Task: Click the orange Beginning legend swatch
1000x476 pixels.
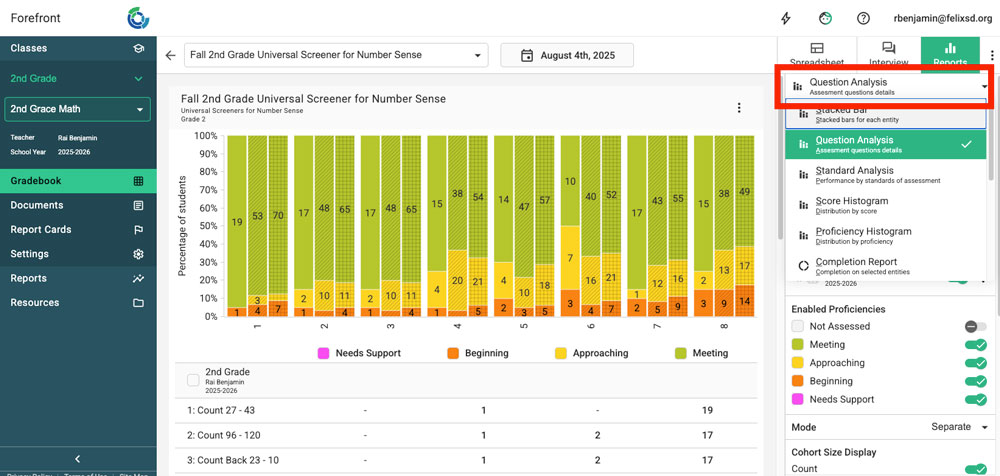Action: click(453, 353)
